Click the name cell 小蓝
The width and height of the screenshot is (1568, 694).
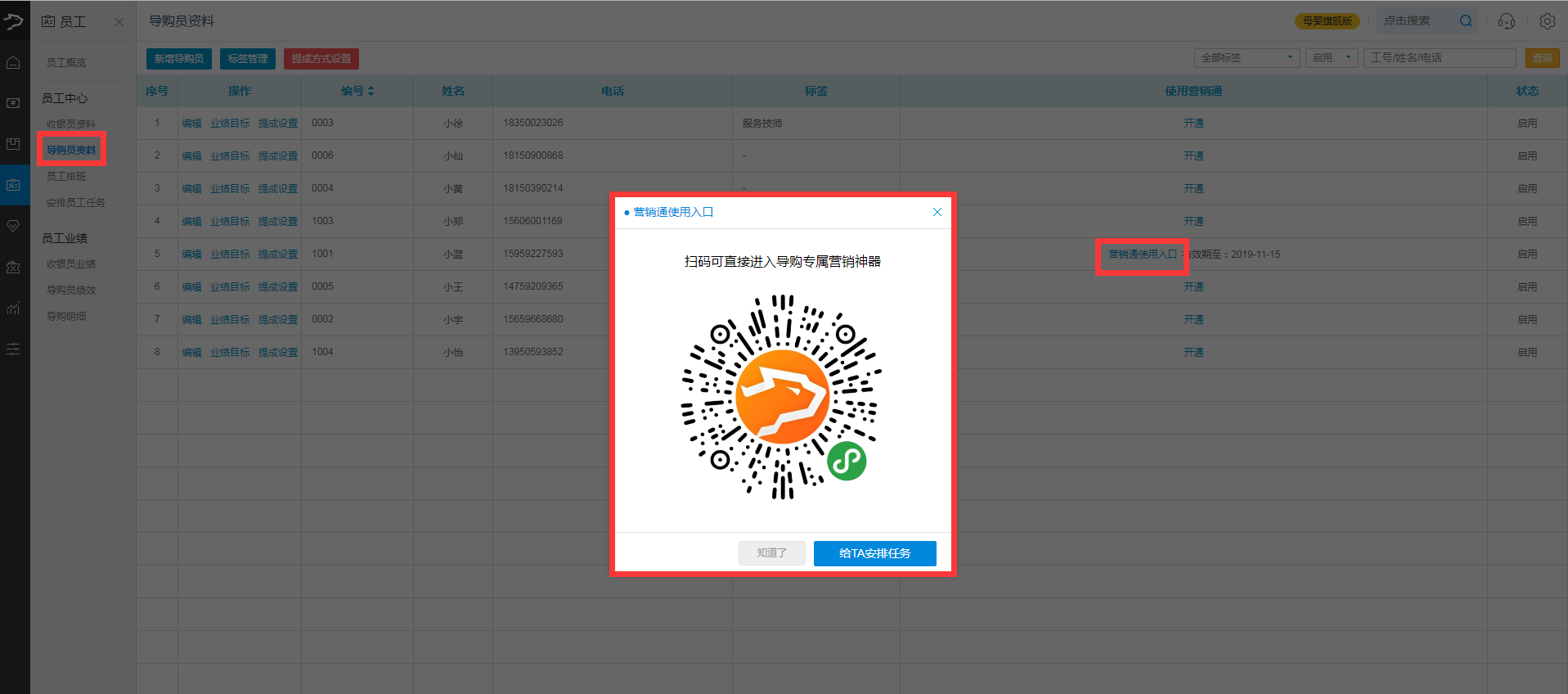point(453,255)
